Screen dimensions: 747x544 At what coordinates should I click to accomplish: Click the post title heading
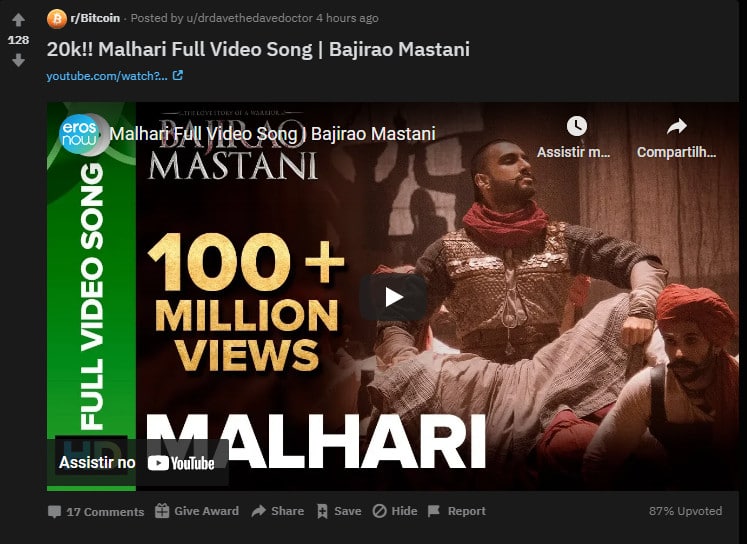(x=258, y=50)
